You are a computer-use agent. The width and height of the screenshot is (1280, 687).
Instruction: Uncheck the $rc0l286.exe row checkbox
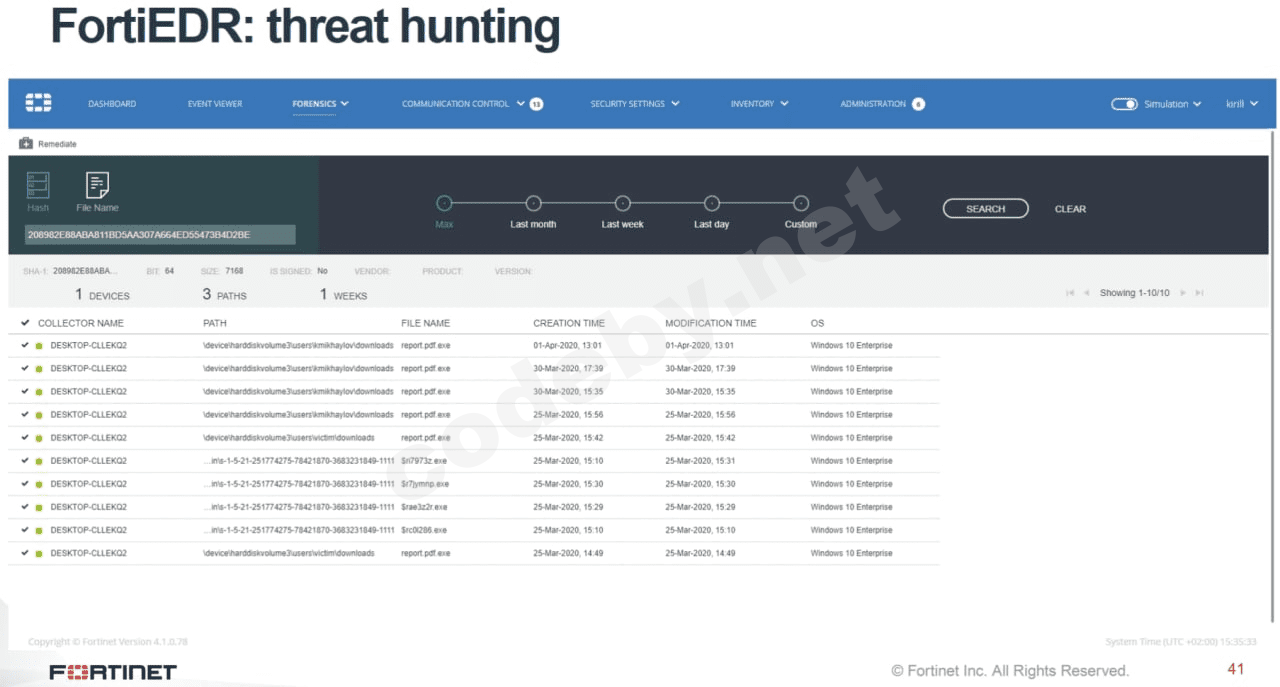click(x=25, y=529)
